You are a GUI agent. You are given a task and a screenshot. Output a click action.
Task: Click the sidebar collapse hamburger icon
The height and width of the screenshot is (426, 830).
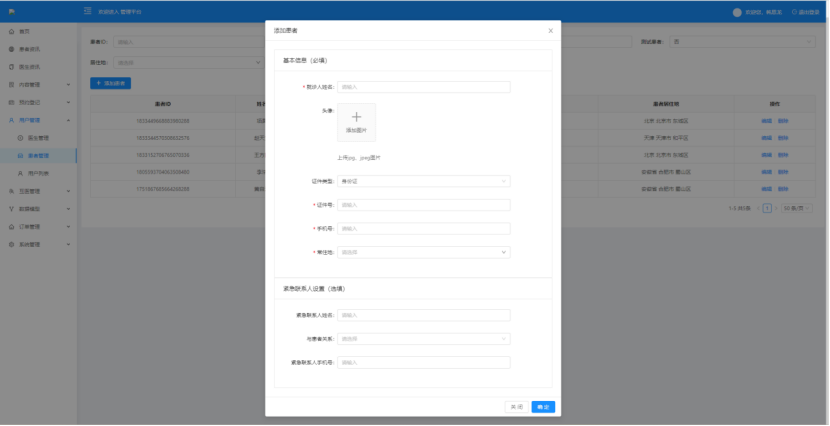coord(88,12)
